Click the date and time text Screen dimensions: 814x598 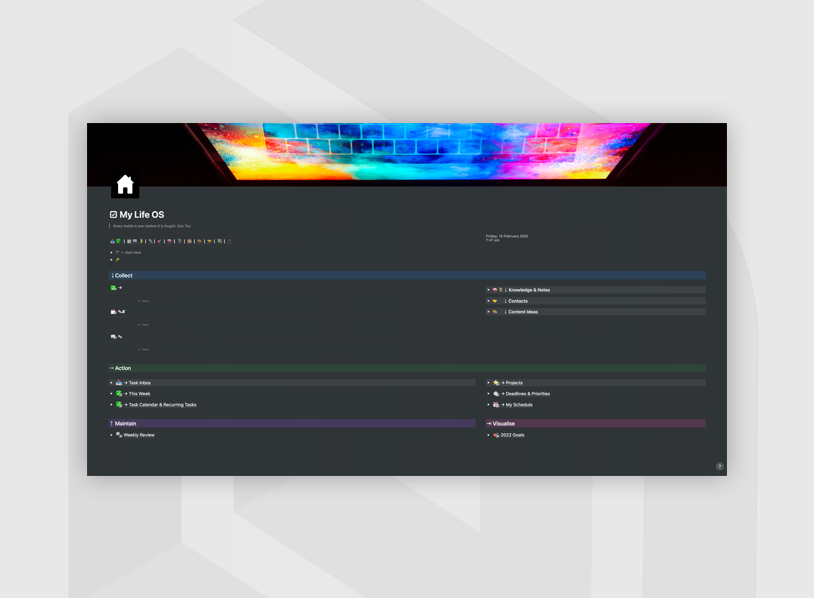click(x=507, y=238)
